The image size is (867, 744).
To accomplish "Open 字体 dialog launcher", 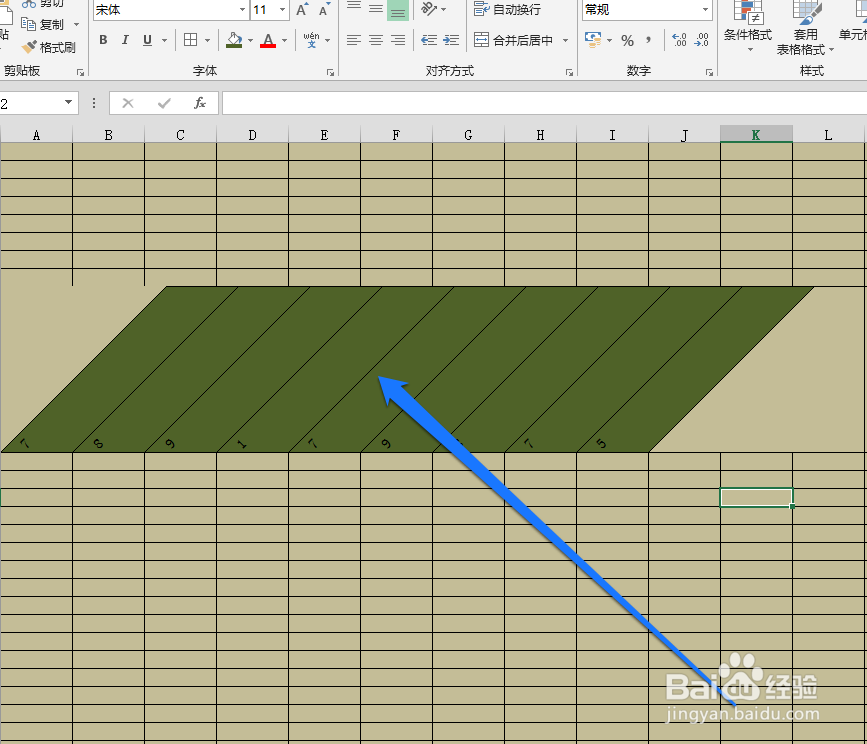I will click(330, 72).
